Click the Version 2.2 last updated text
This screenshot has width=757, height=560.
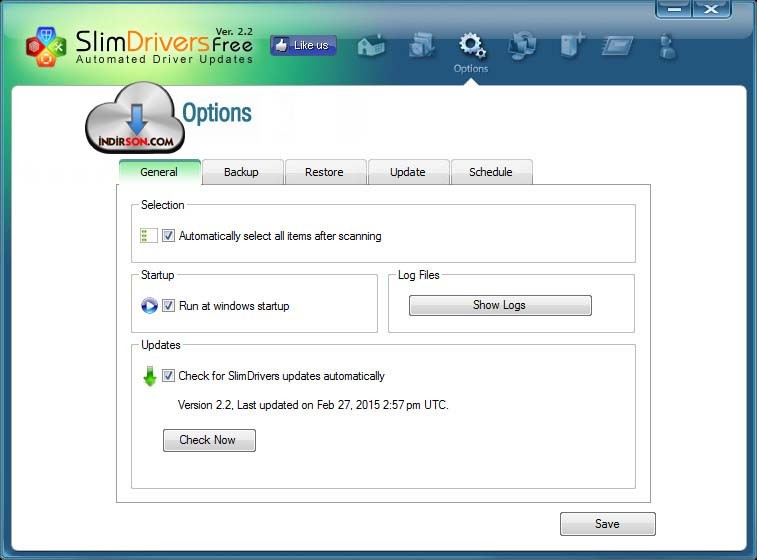tap(313, 405)
